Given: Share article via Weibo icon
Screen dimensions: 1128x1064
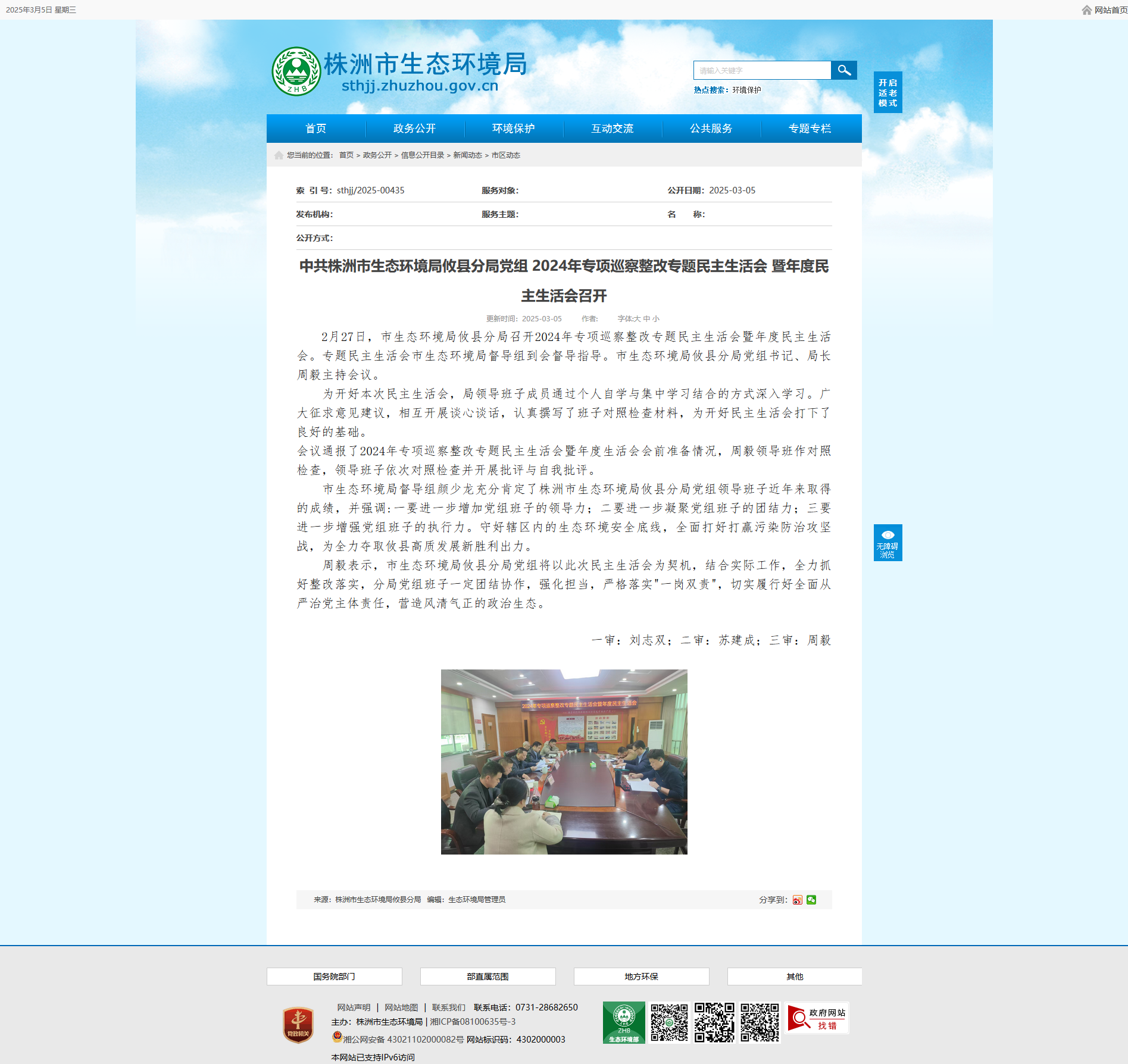Looking at the screenshot, I should (x=797, y=900).
